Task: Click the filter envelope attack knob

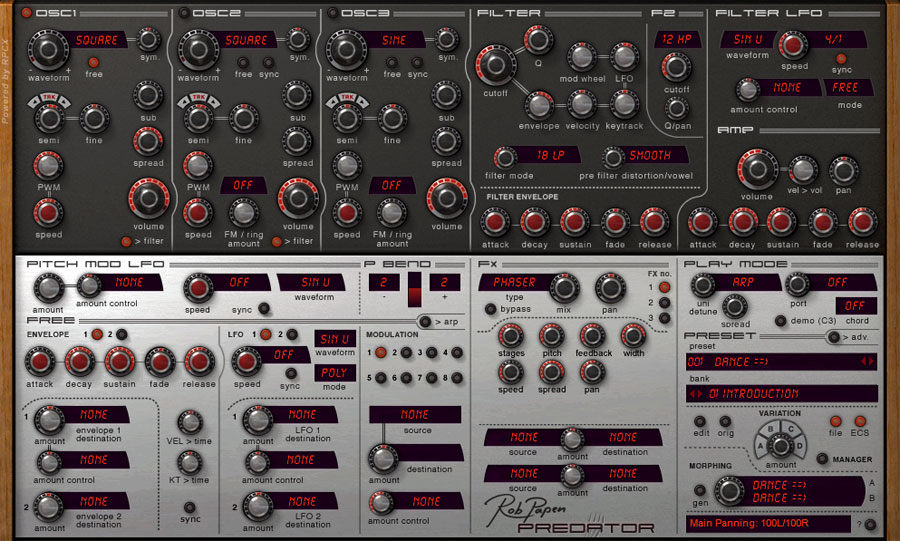Action: [x=495, y=222]
